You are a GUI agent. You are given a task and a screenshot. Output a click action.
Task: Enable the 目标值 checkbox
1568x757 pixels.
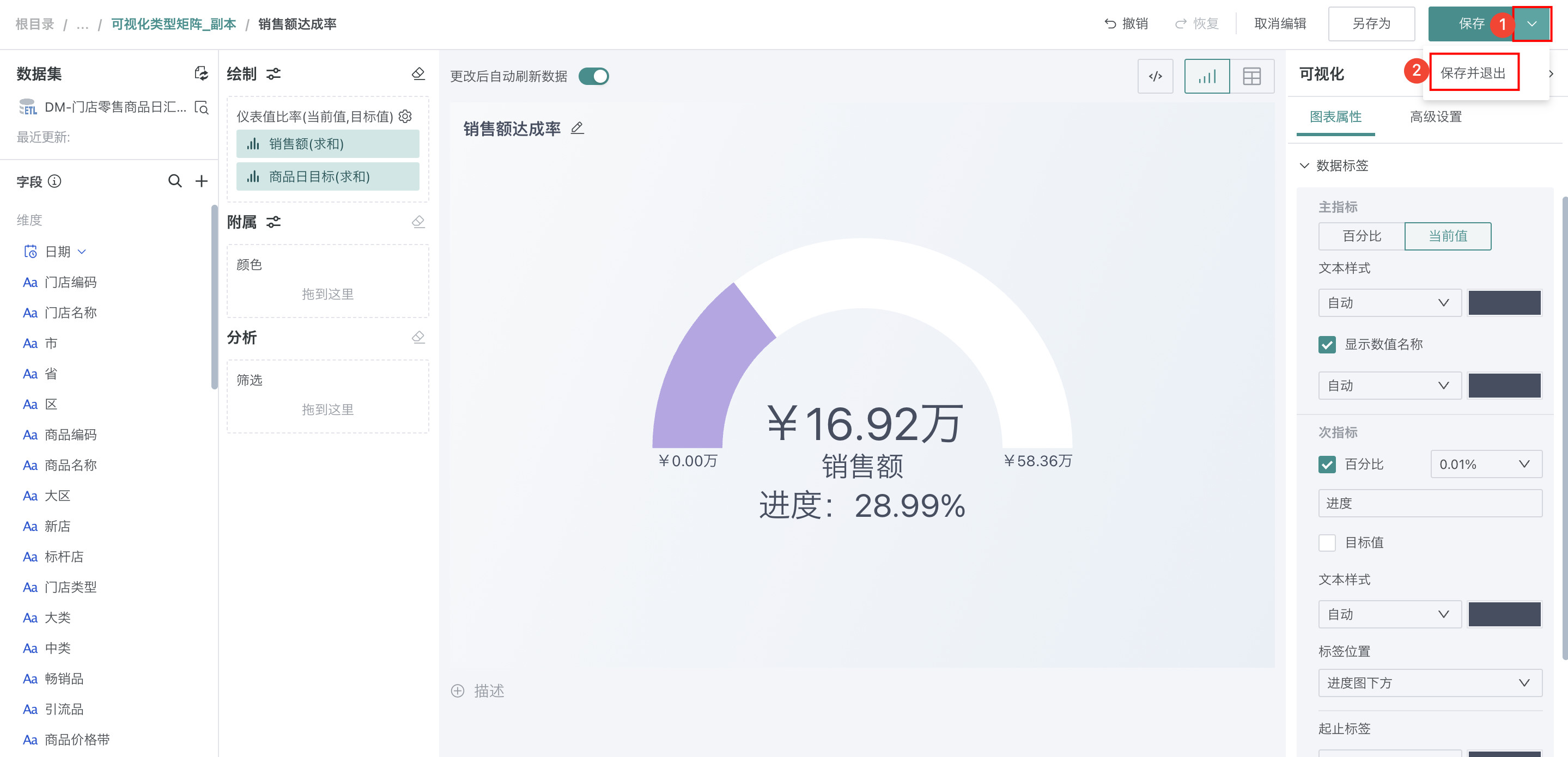(x=1327, y=542)
